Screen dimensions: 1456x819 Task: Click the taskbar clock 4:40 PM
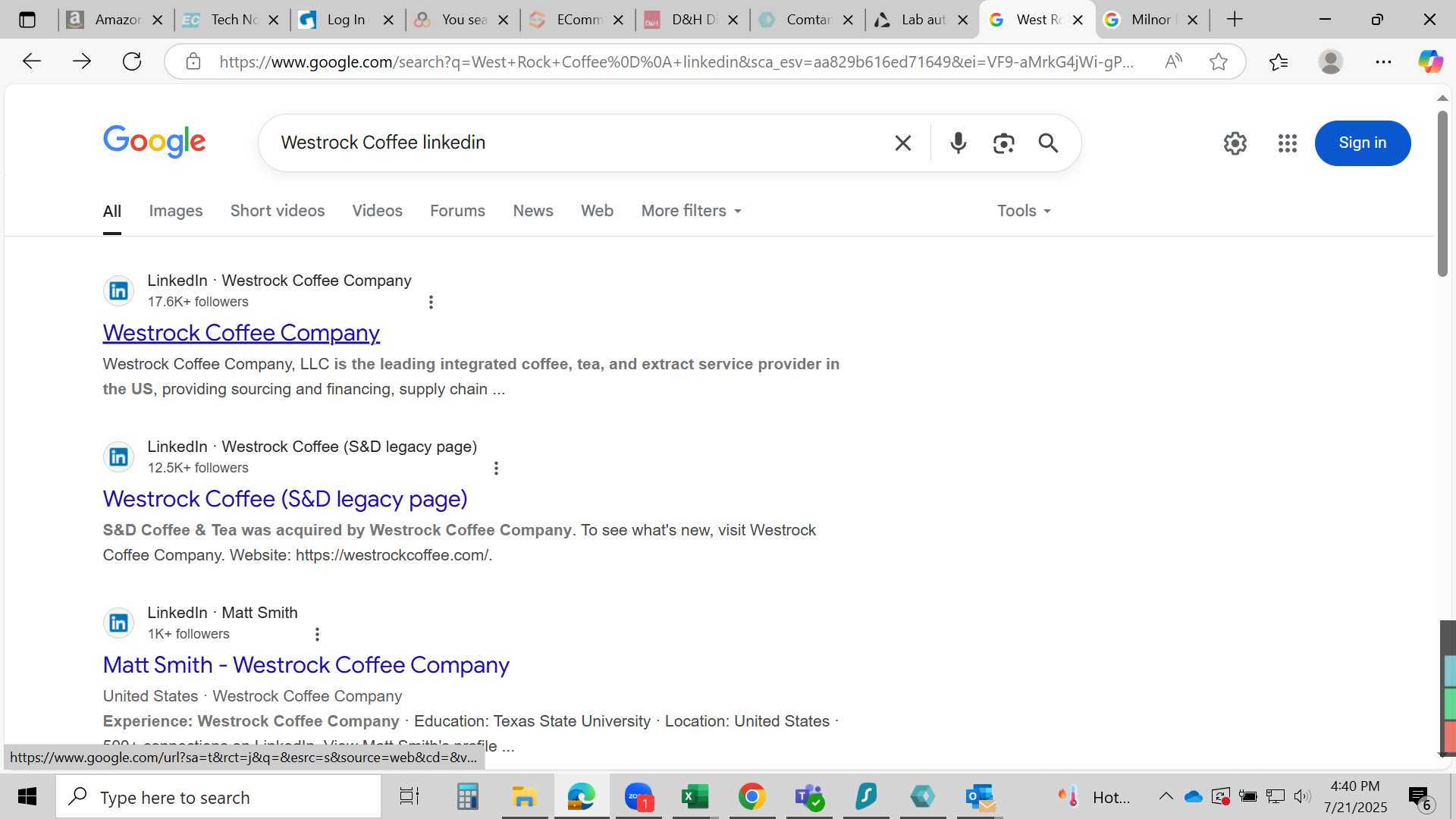coord(1355,786)
